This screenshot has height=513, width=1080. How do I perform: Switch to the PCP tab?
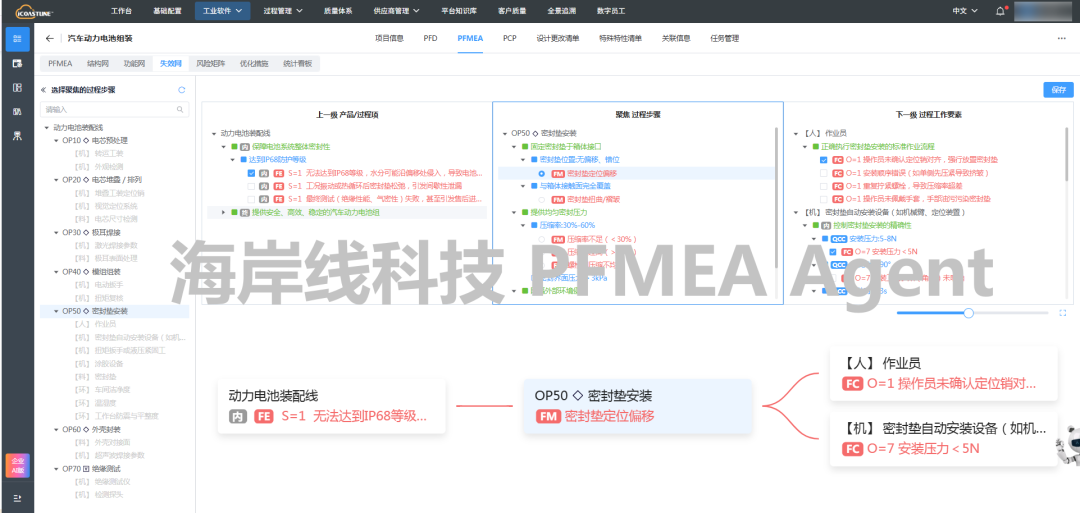point(510,39)
